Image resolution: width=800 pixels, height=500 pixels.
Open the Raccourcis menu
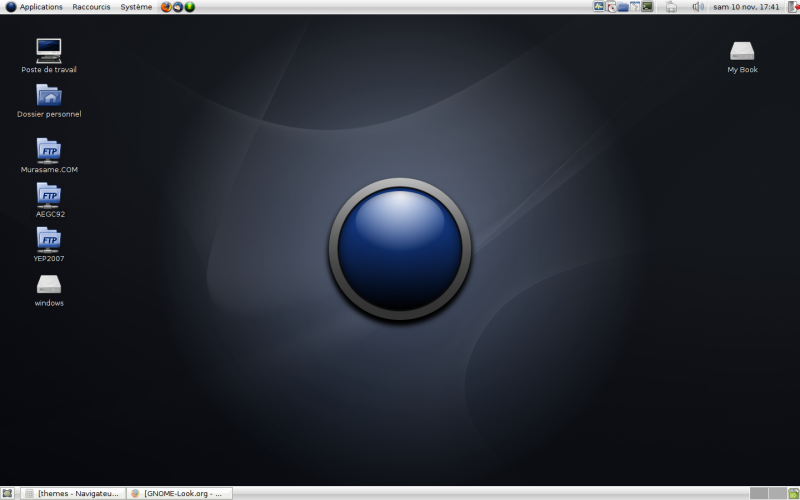[x=91, y=7]
